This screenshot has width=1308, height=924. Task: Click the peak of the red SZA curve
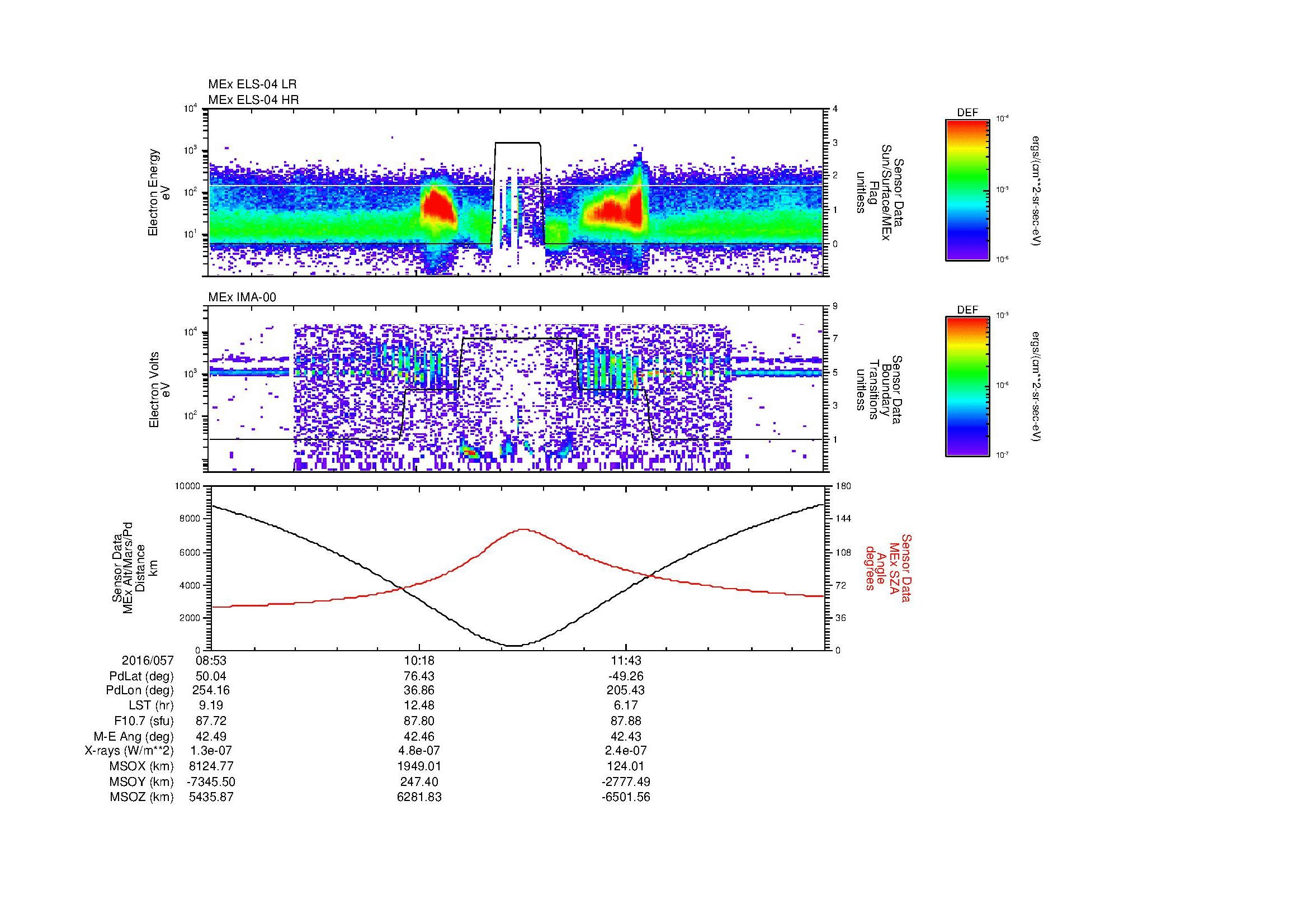(523, 529)
